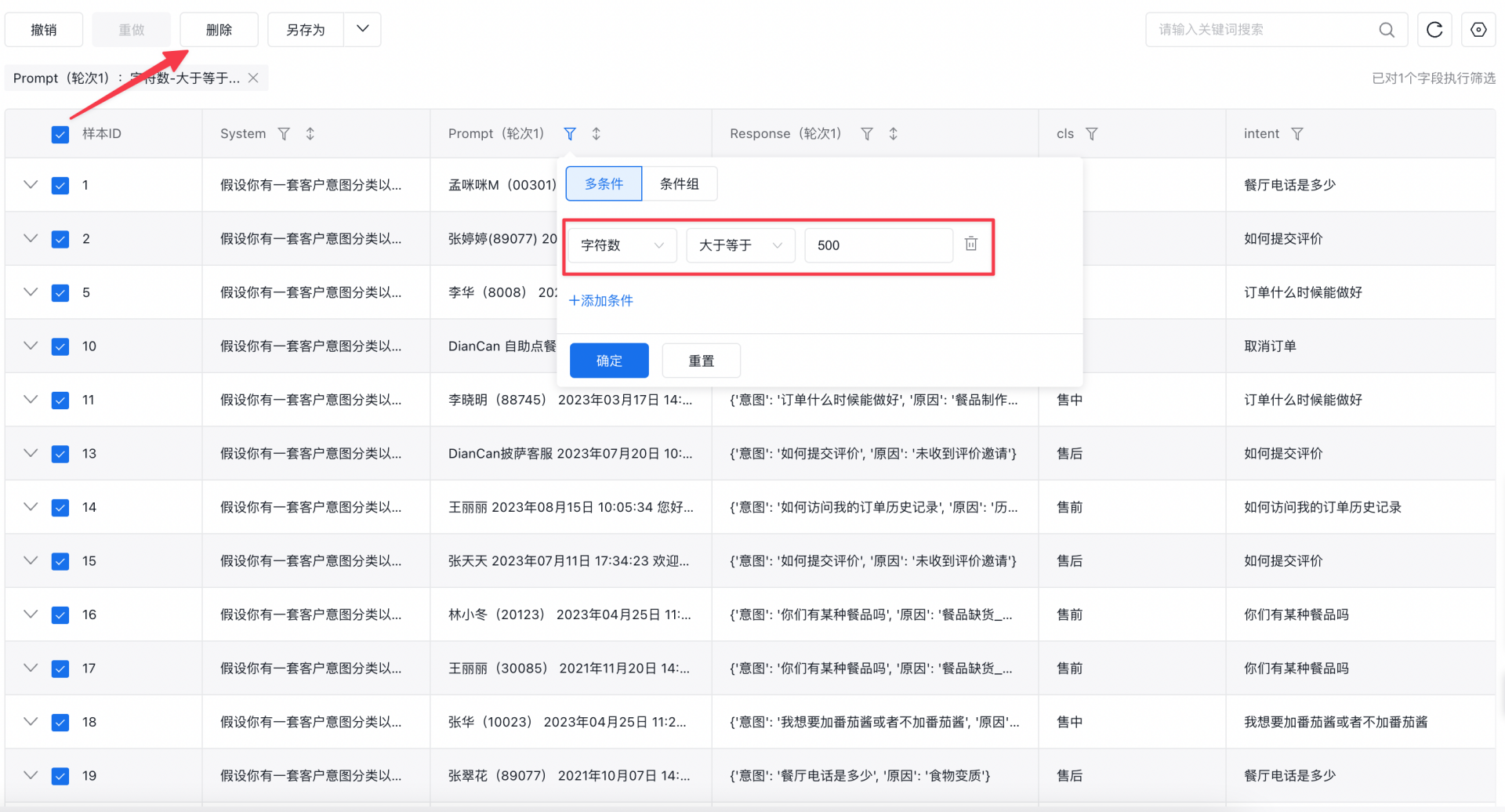Expand row with sample ID 15

tap(31, 560)
